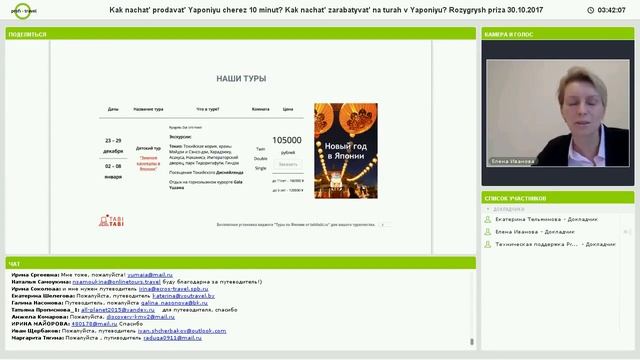Screen dimensions: 640x360
Task: Click the Twin room option on the slide
Action: (260, 149)
